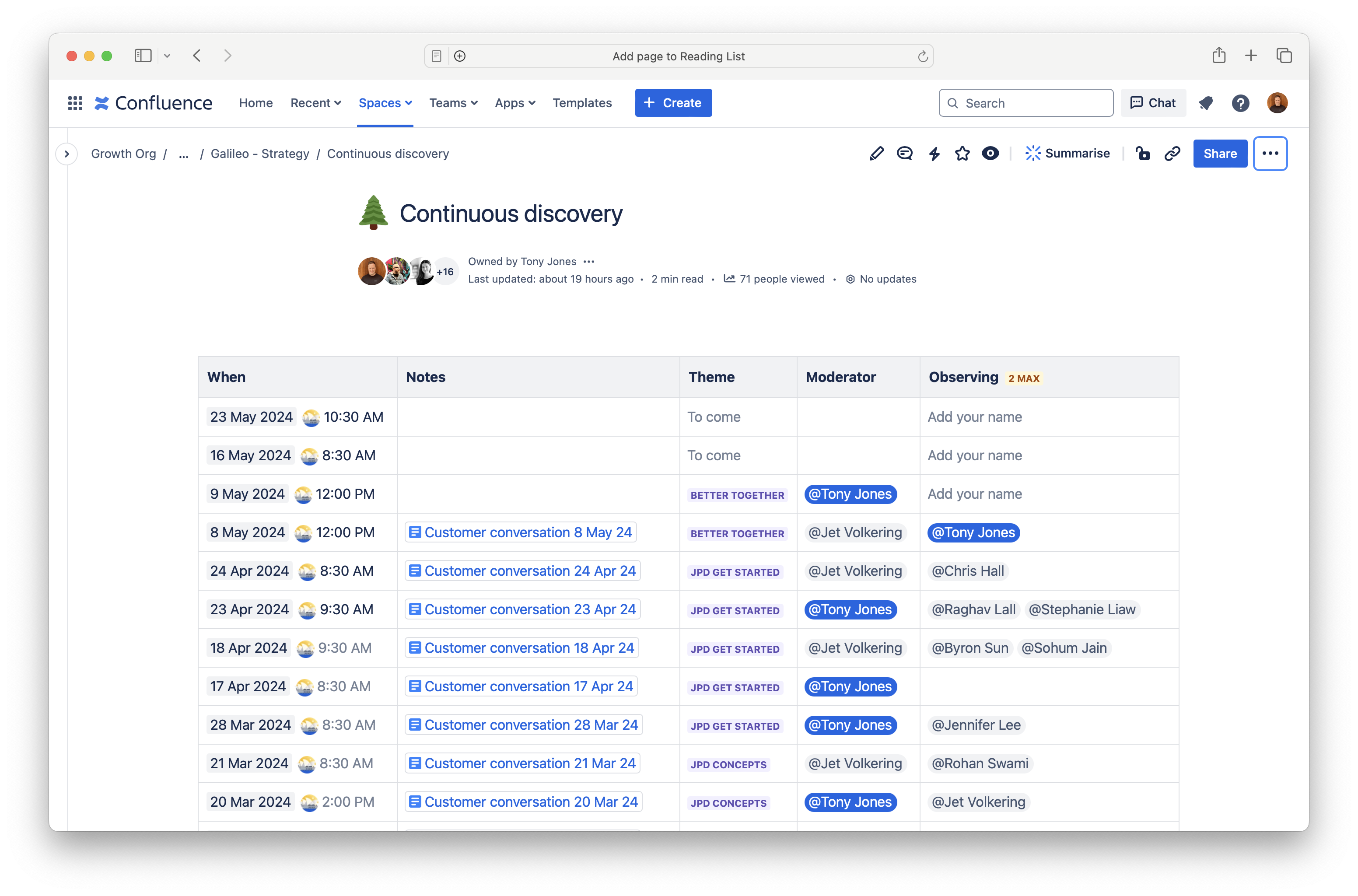
Task: Click the @Jennifer Lee mention
Action: point(976,724)
